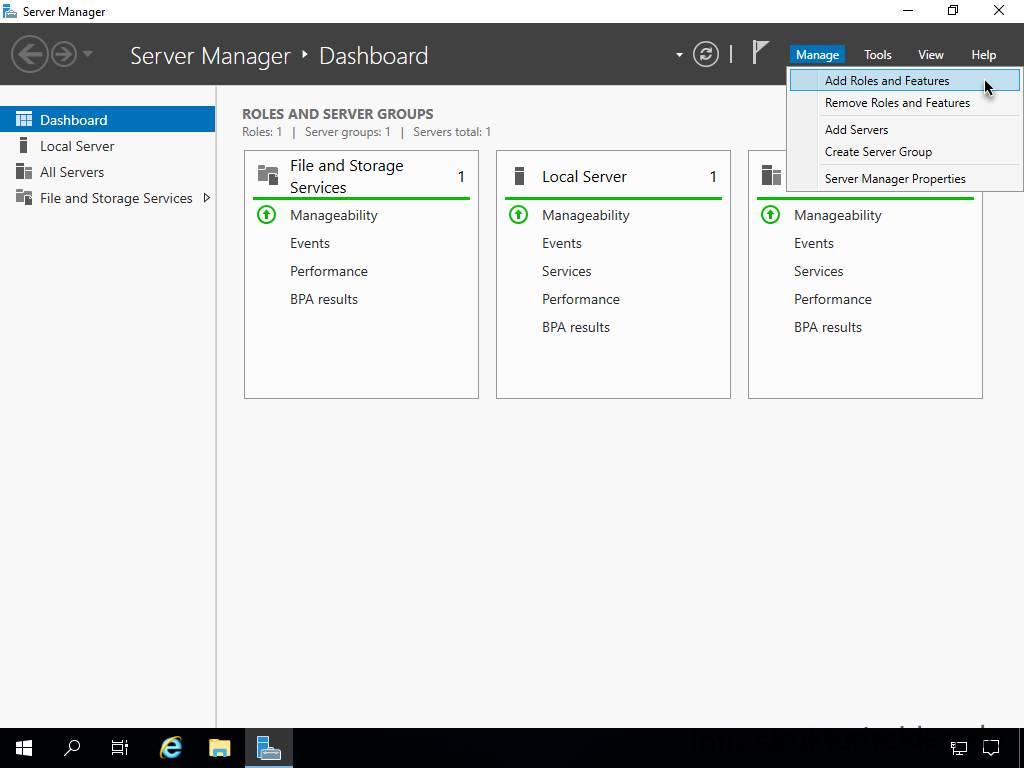Open File and Storage Services tile title
This screenshot has width=1024, height=768.
(347, 176)
